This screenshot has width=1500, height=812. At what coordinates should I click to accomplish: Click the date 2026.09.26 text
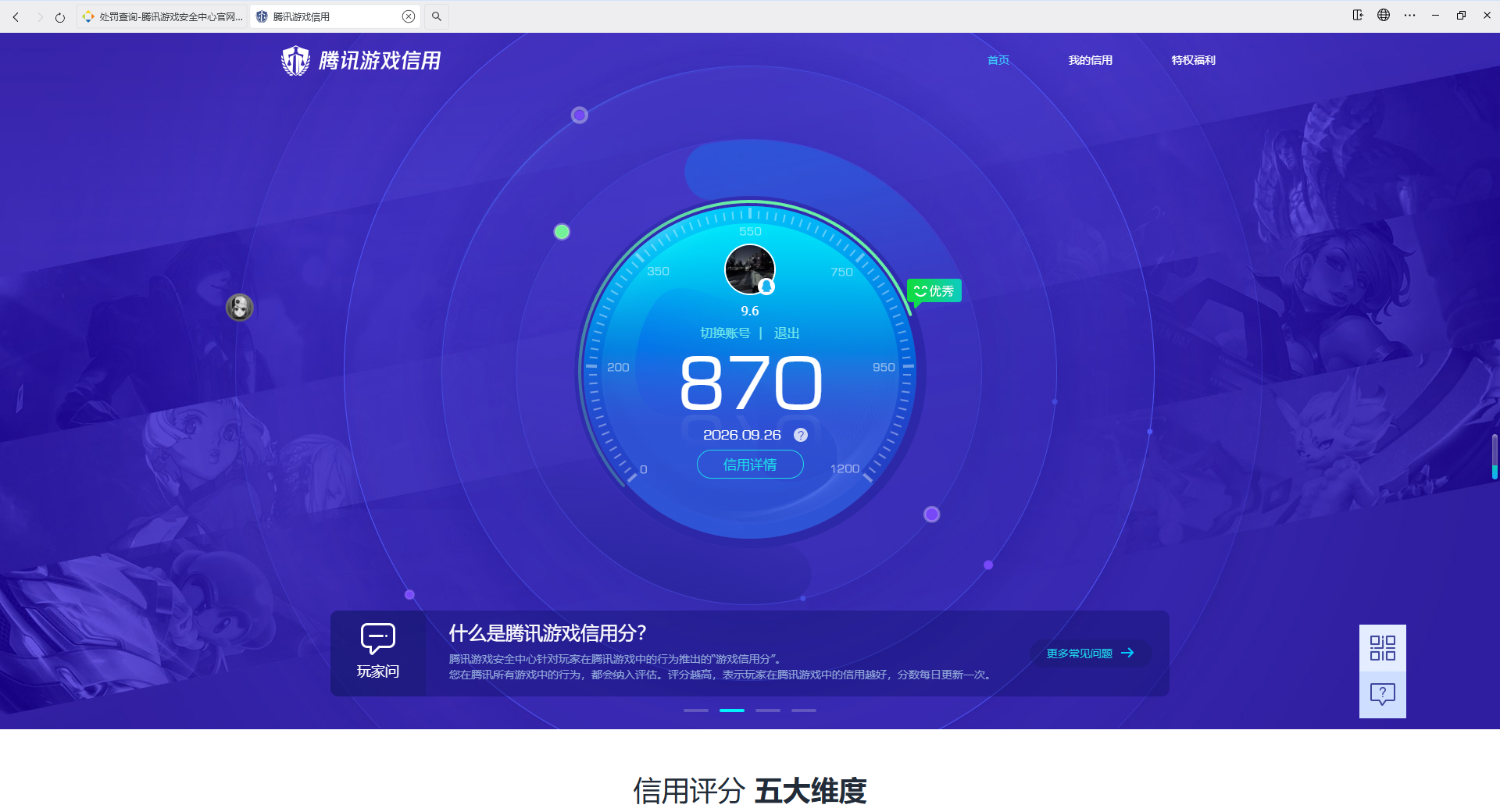pos(742,435)
